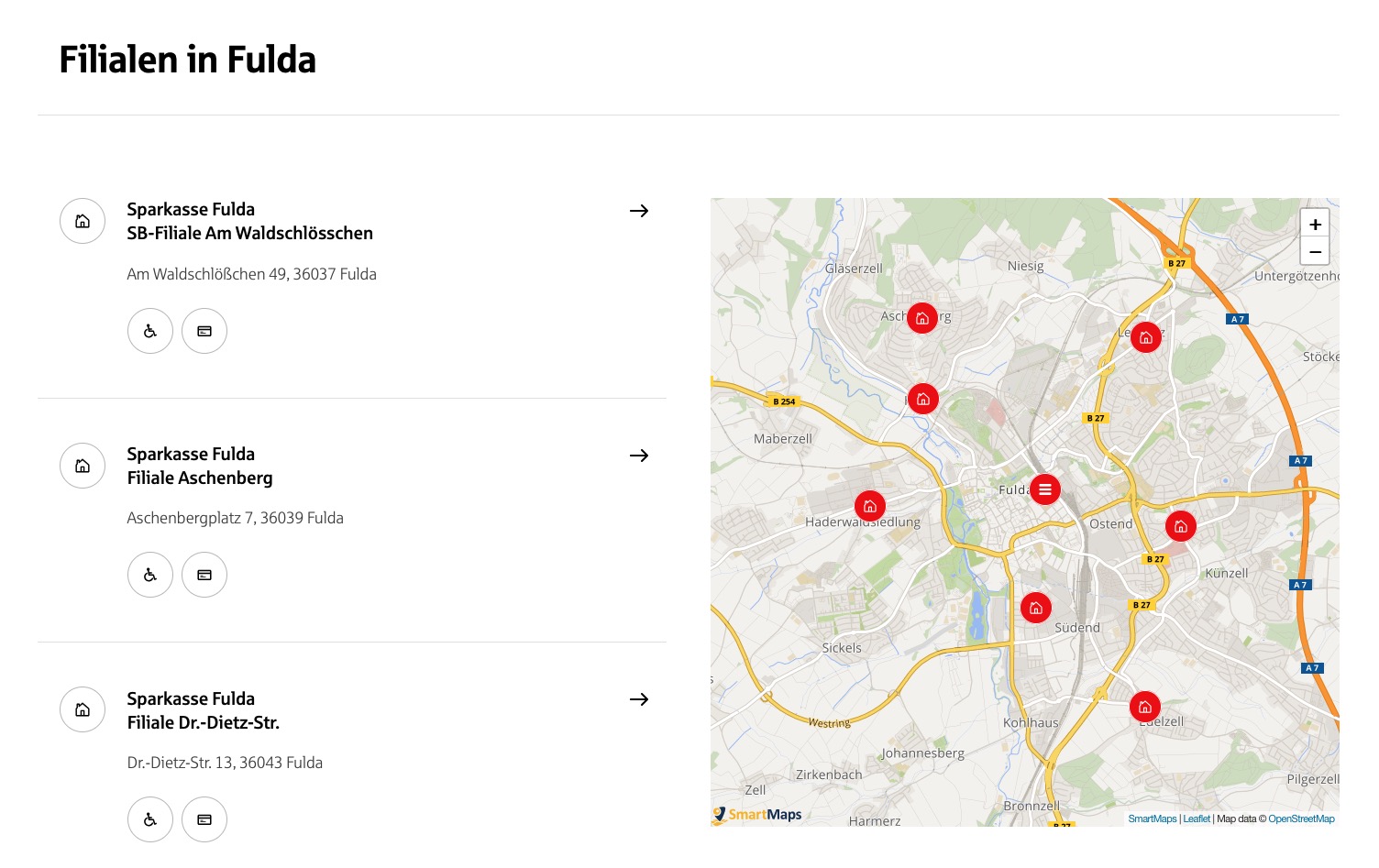Select the branch marker east of Ostend
The width and height of the screenshot is (1379, 868).
[x=1181, y=526]
